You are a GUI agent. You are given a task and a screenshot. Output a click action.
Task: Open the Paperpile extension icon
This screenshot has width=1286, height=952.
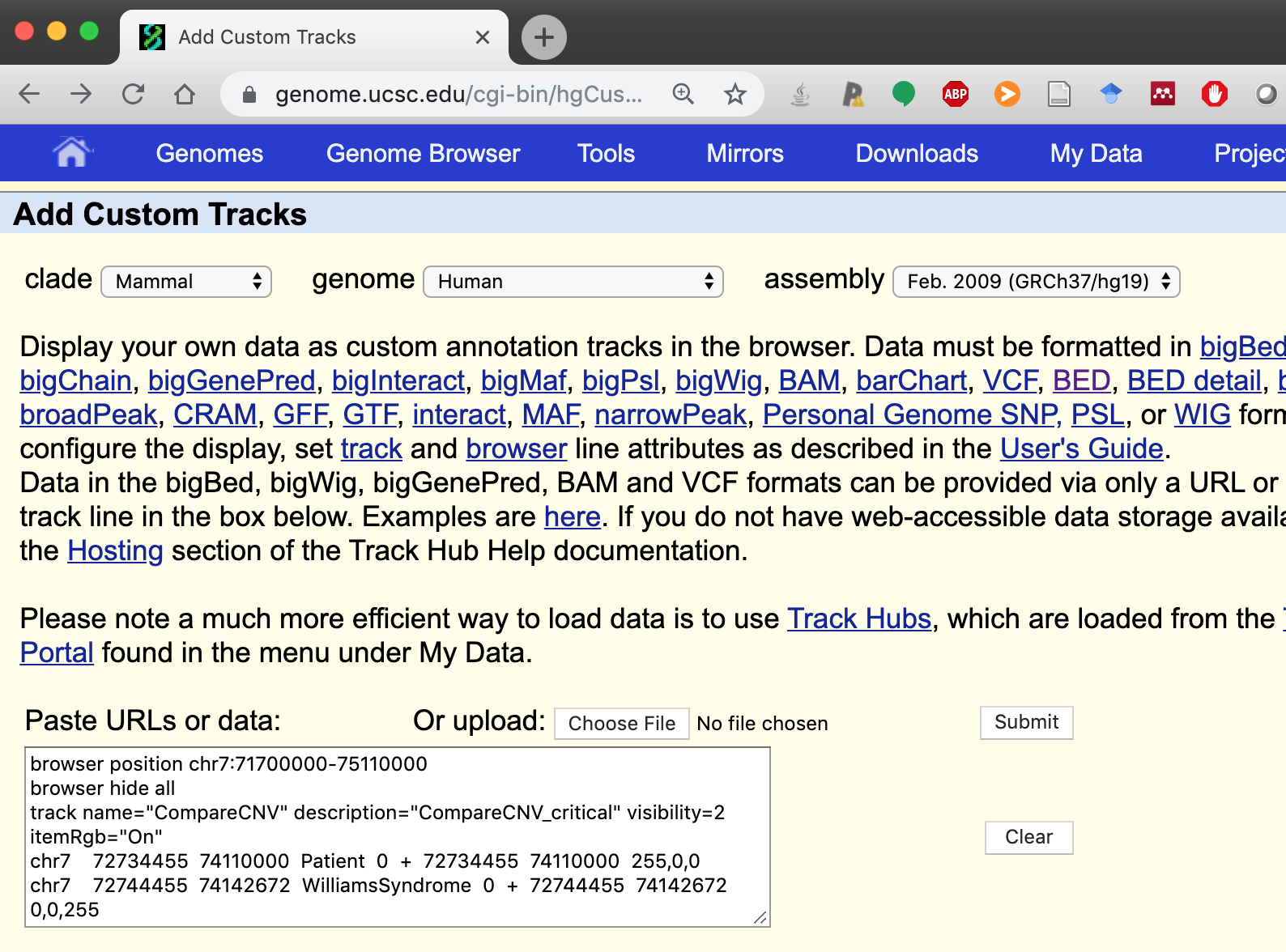click(x=852, y=95)
